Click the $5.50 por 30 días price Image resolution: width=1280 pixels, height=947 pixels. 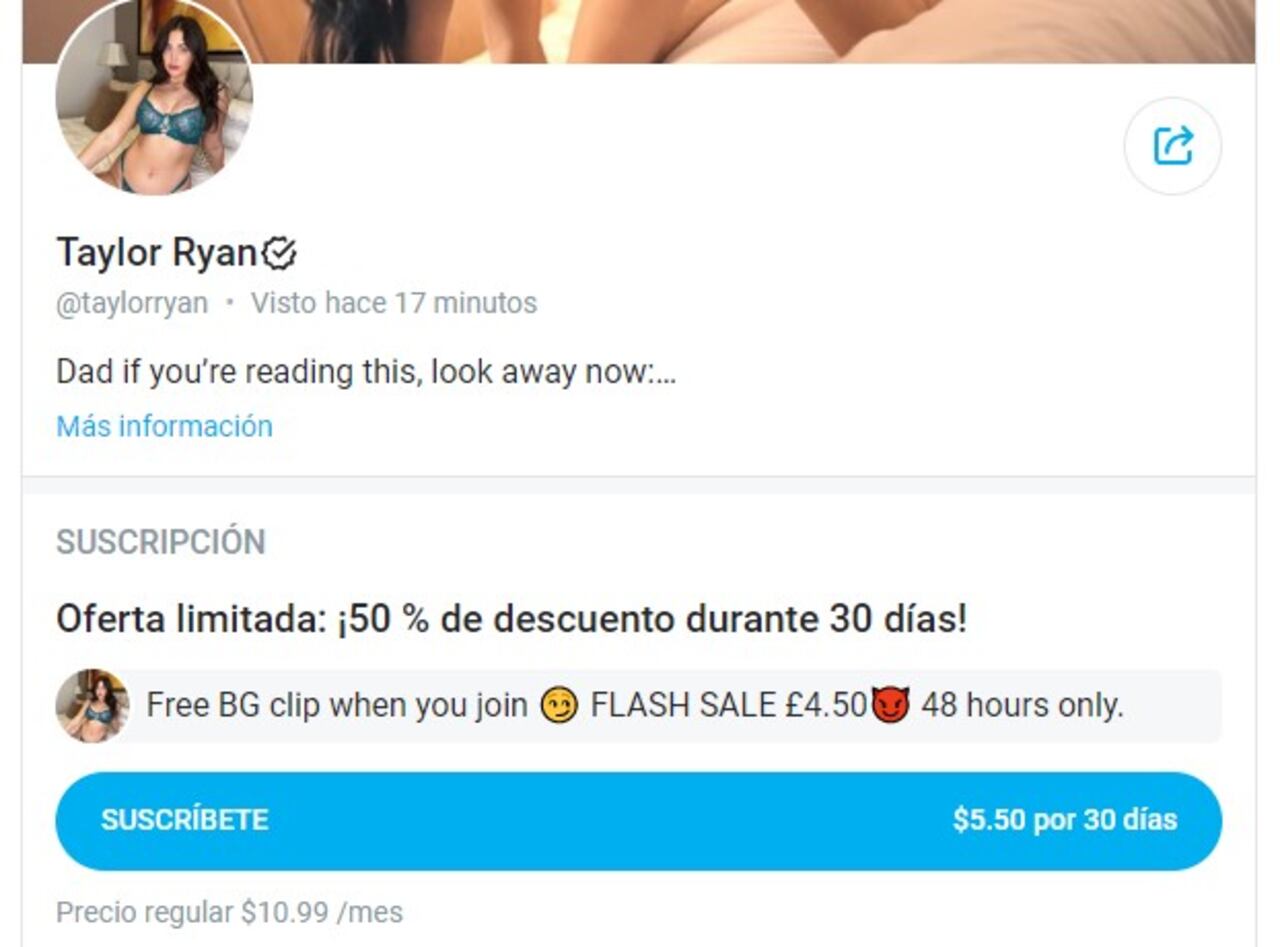pos(1065,820)
